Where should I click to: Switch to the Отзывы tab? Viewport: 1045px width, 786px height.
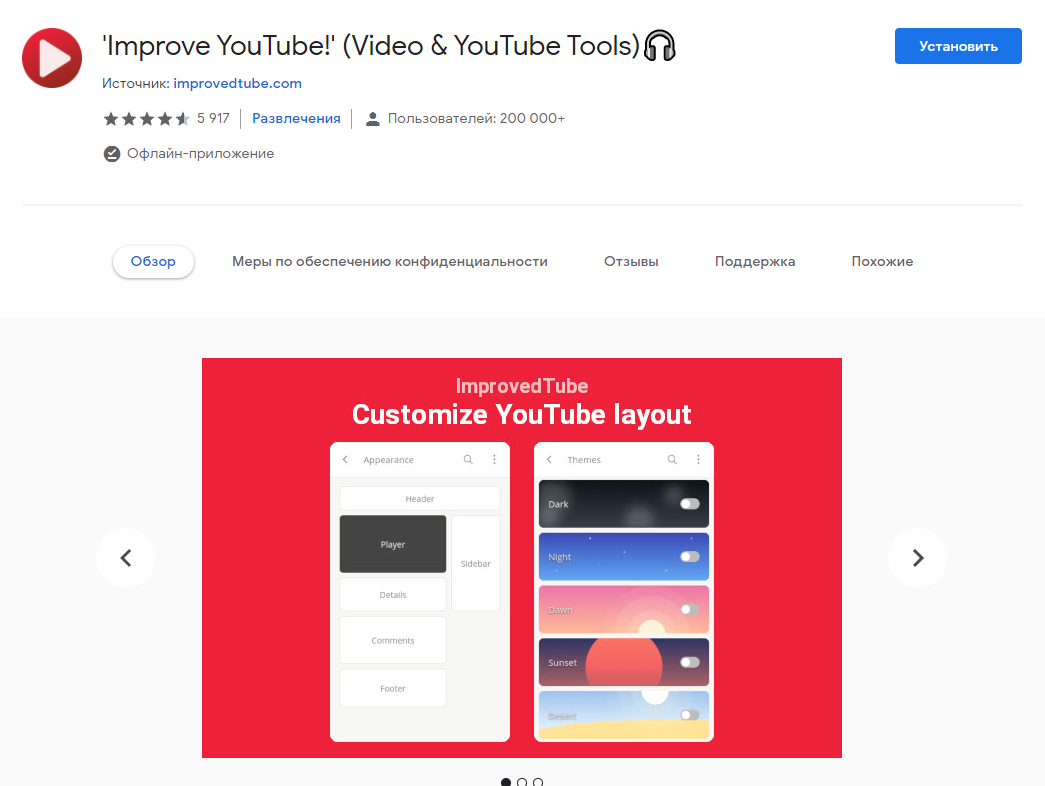click(631, 261)
